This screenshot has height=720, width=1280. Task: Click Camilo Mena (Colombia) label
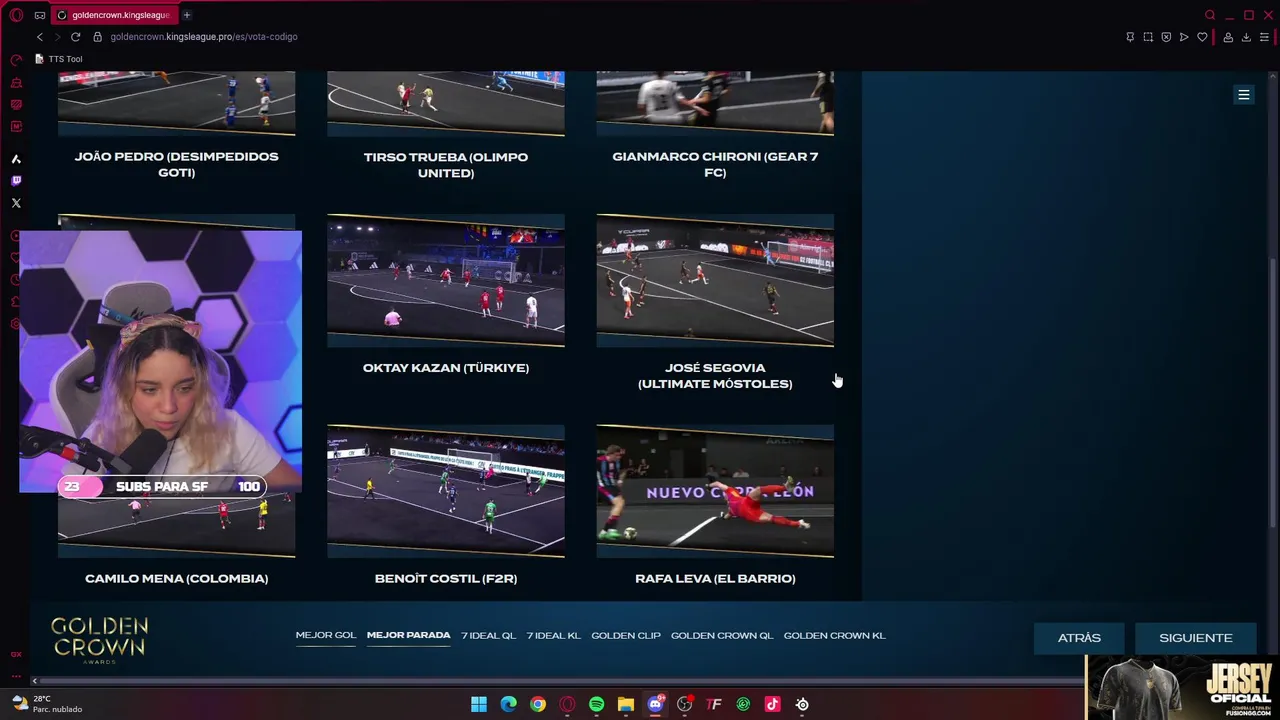coord(177,579)
